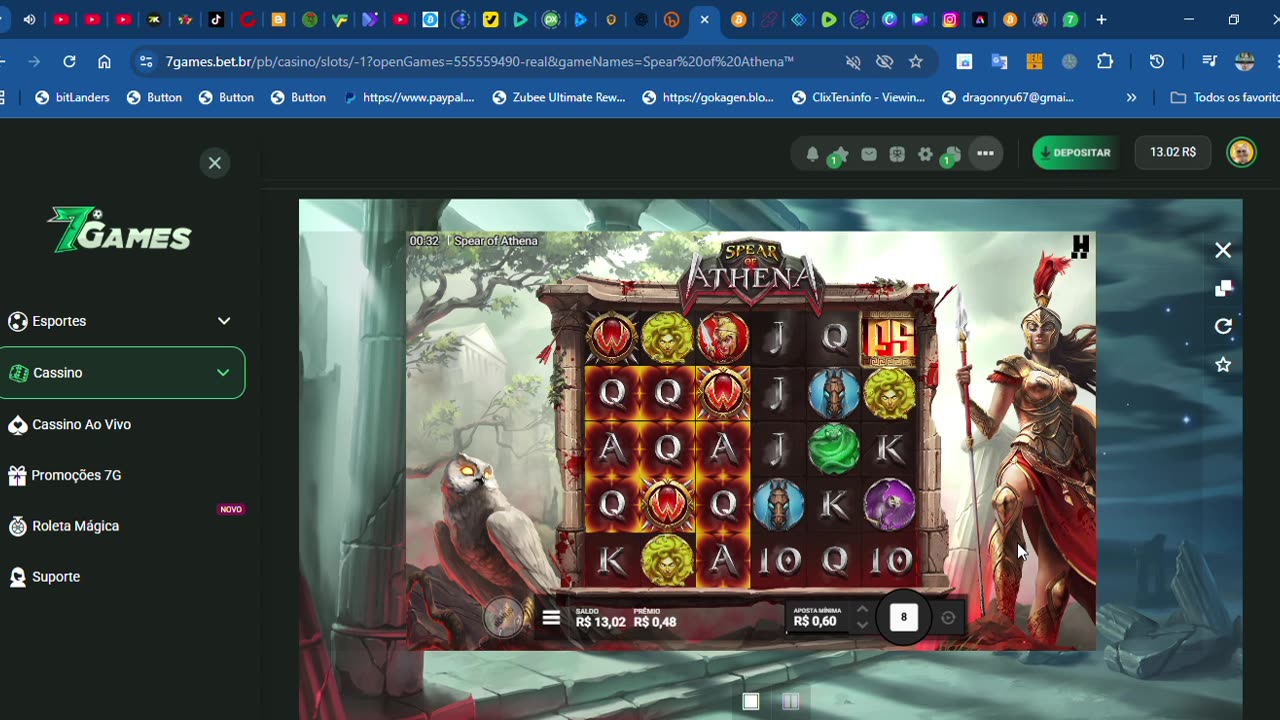Open the PayPal bookmark
The image size is (1280, 720).
coord(408,97)
